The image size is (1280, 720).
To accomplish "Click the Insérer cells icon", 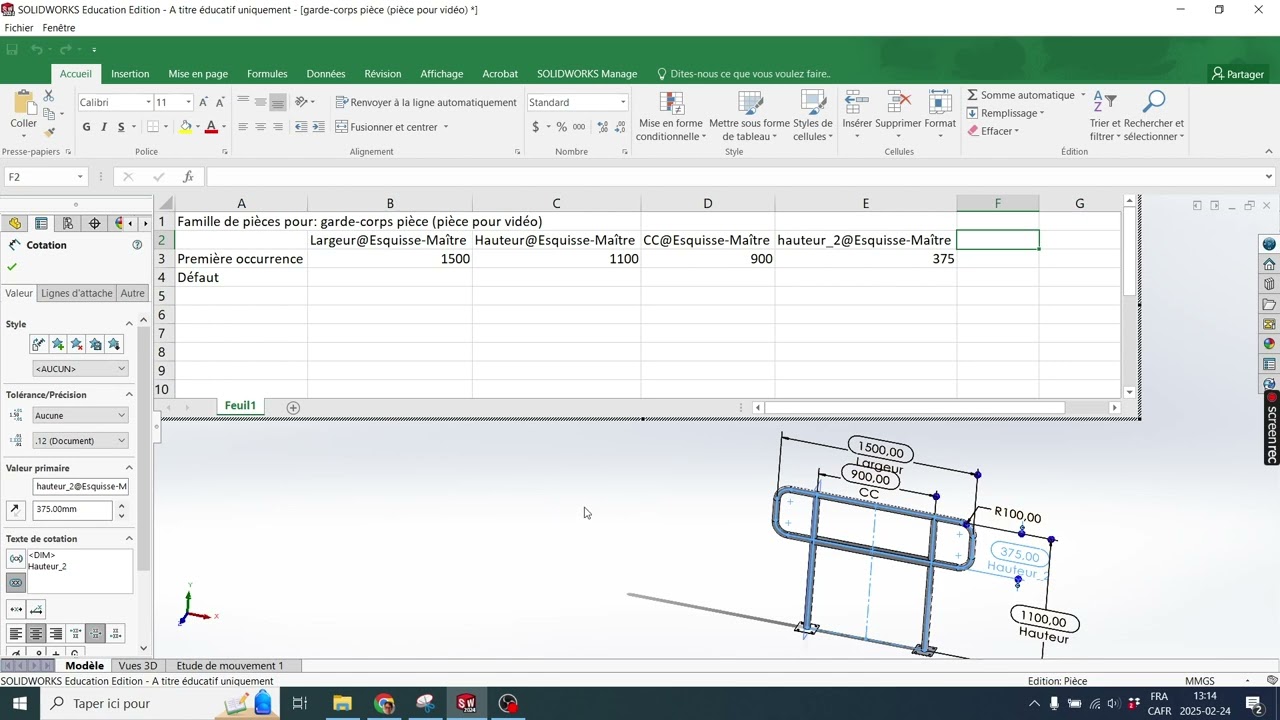I will point(857,103).
